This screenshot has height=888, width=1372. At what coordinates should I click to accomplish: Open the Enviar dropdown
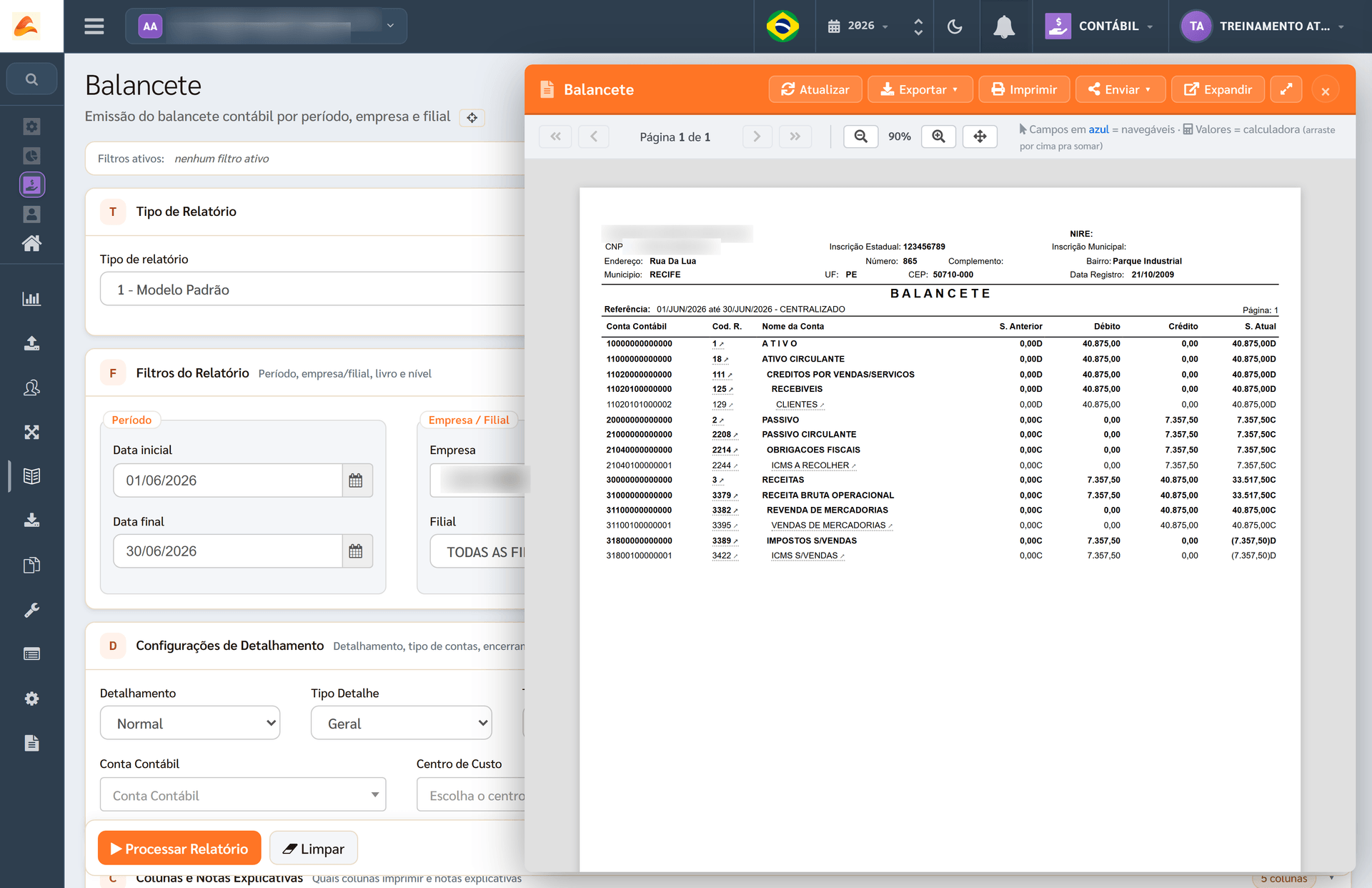(1120, 89)
